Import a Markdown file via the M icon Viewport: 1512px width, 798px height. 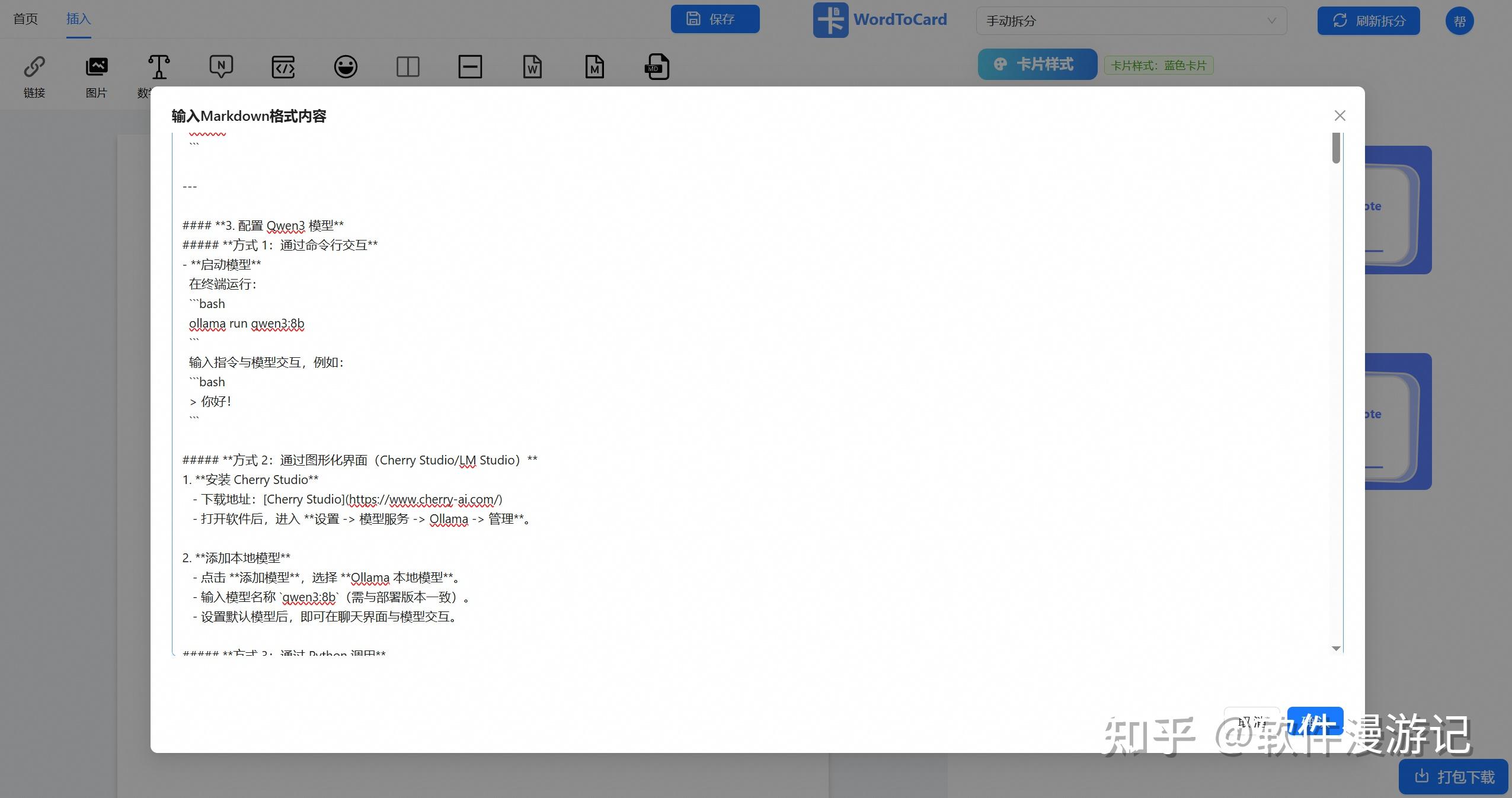(594, 67)
